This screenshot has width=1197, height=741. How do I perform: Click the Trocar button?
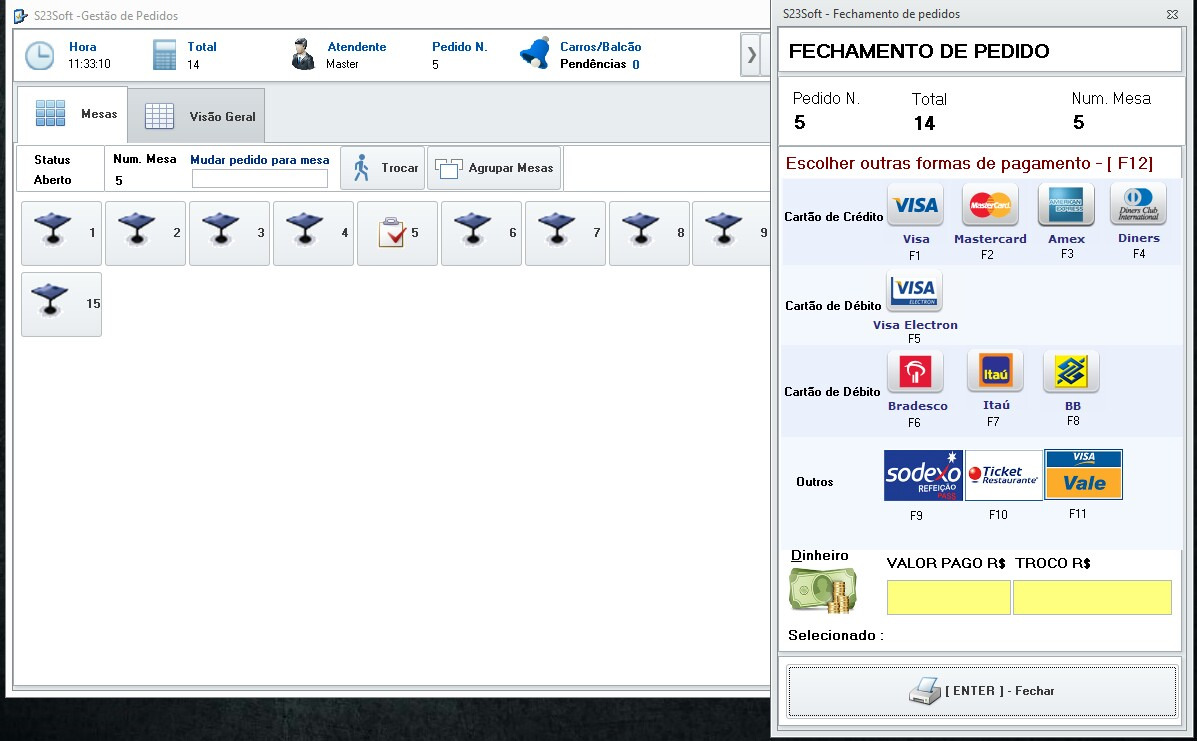point(383,168)
